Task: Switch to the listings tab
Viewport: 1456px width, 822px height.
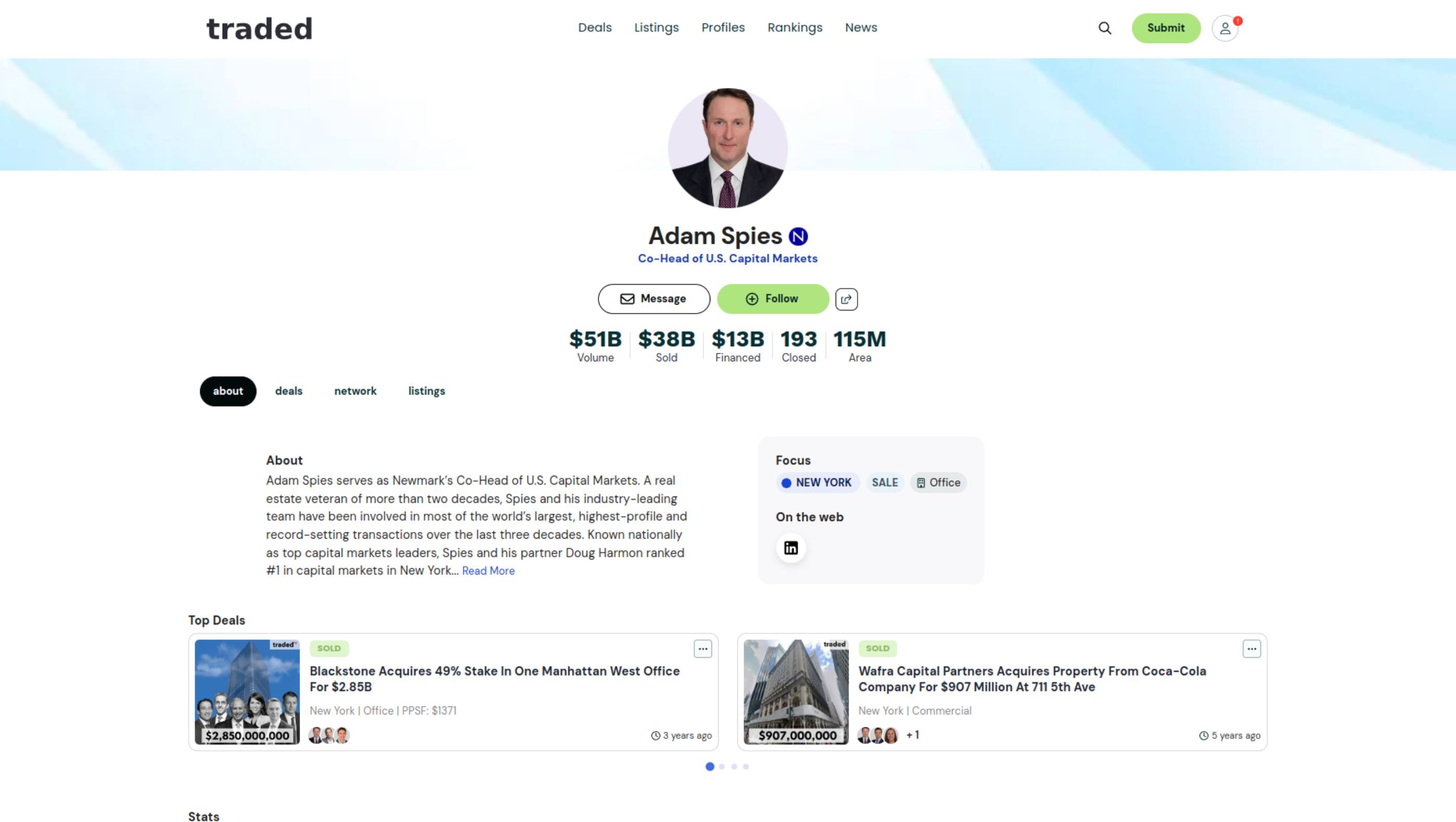Action: tap(427, 392)
